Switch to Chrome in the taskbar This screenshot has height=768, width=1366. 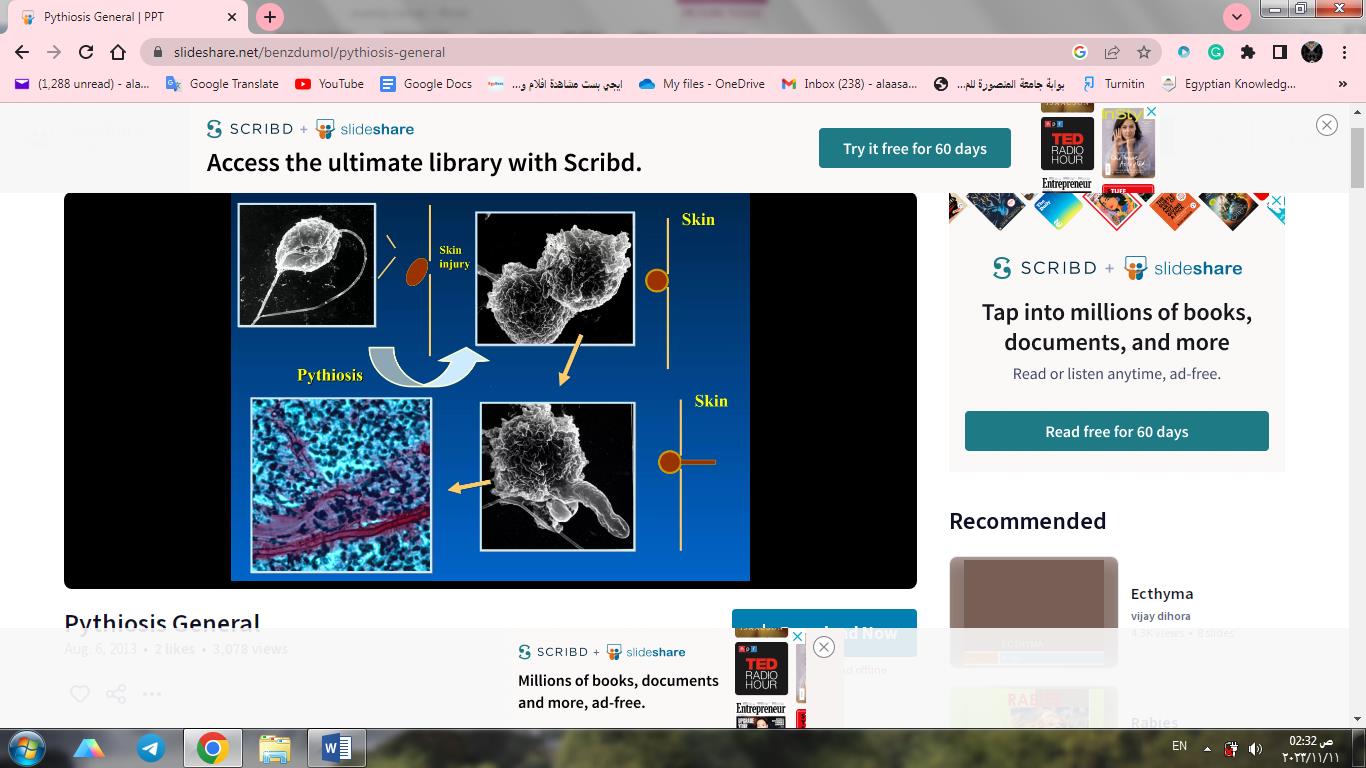coord(212,748)
